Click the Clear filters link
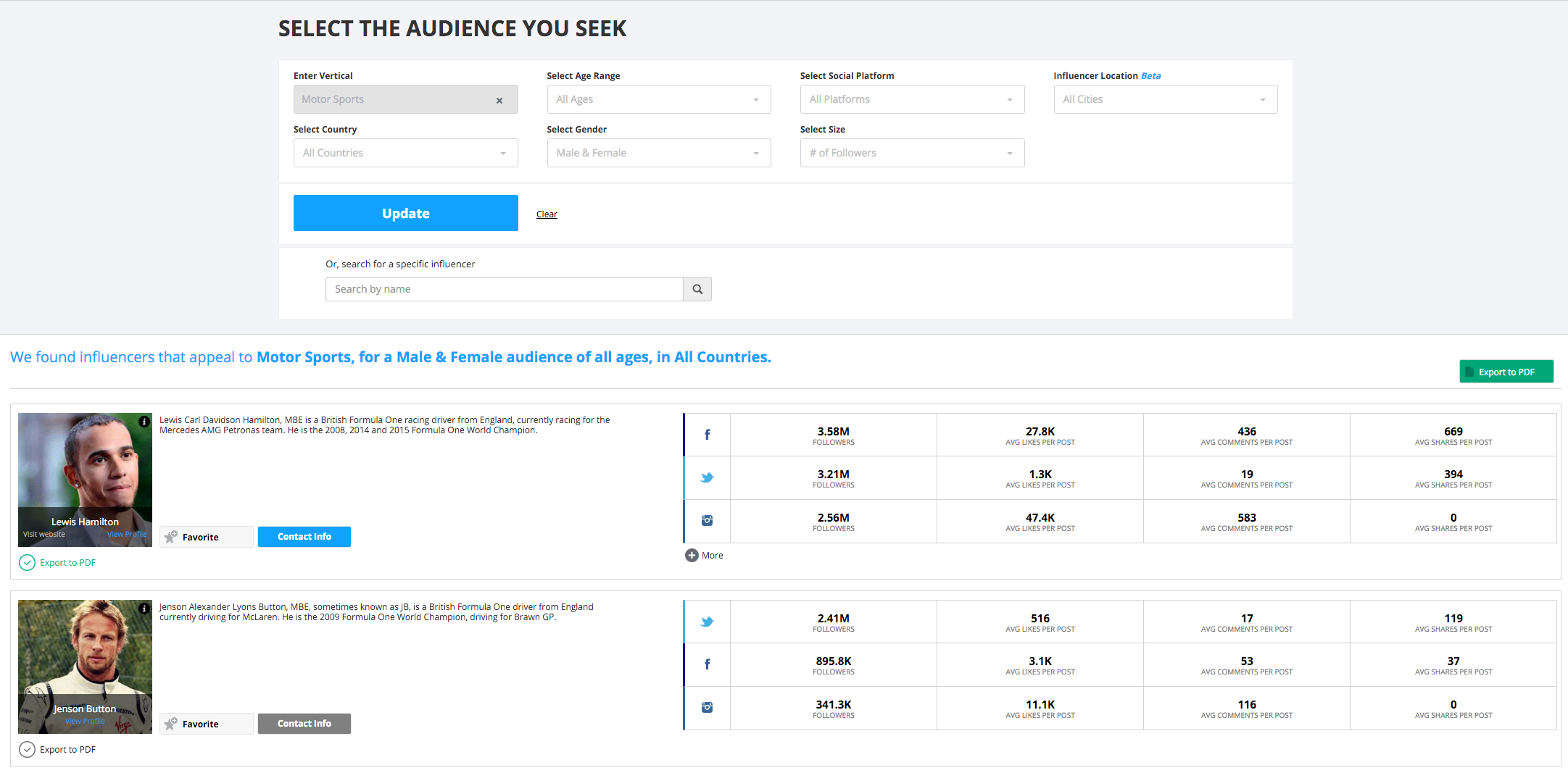Screen dimensions: 1568x773 click(547, 214)
